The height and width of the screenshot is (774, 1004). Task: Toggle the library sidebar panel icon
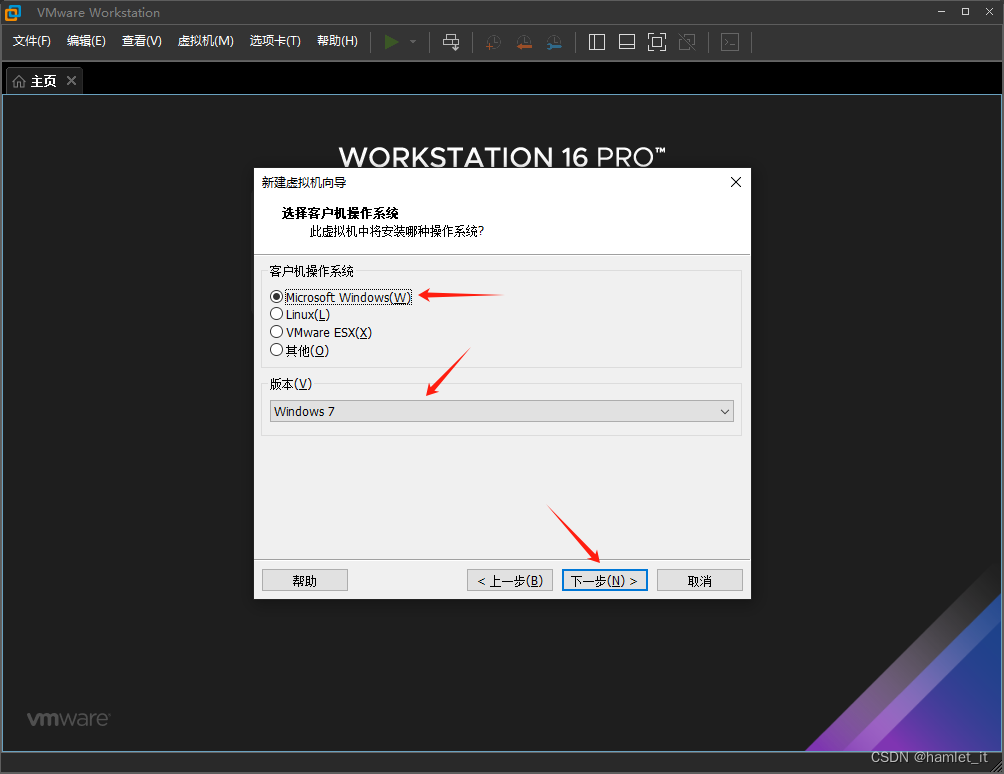(x=597, y=42)
